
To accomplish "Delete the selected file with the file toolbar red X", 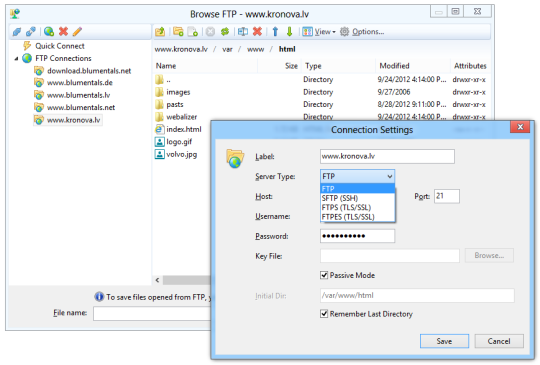I will [257, 32].
